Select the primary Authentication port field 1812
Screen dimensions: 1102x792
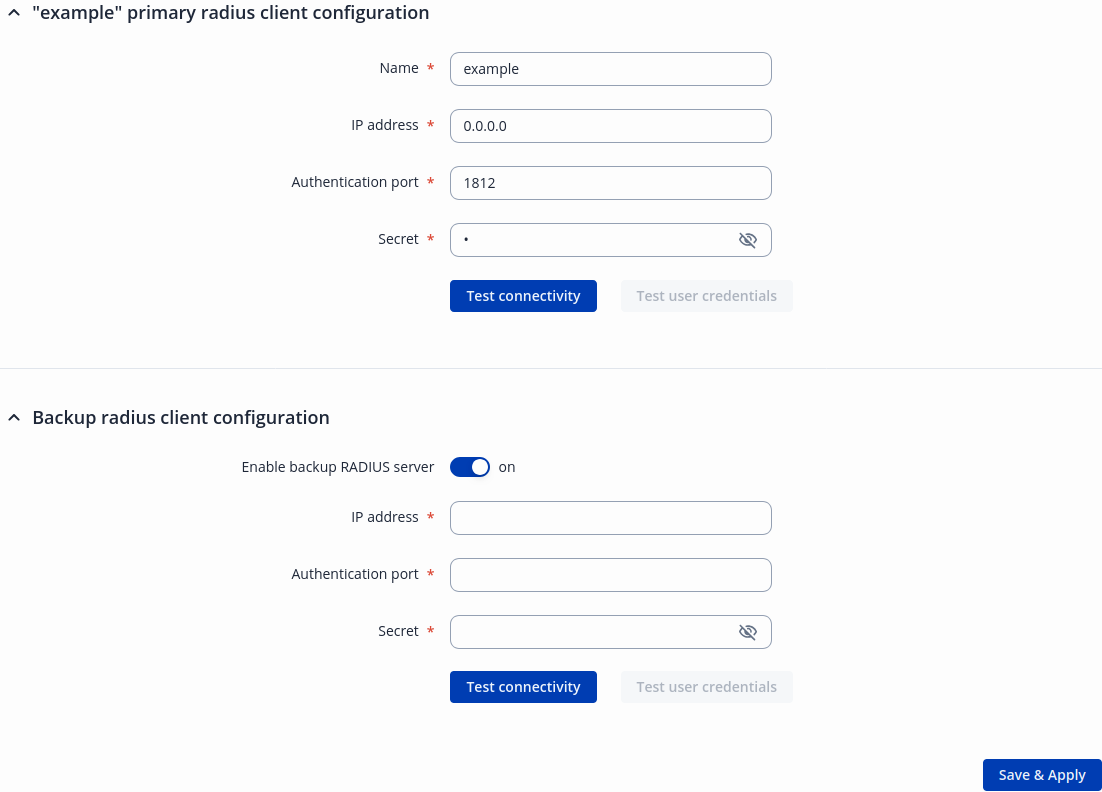[x=610, y=183]
